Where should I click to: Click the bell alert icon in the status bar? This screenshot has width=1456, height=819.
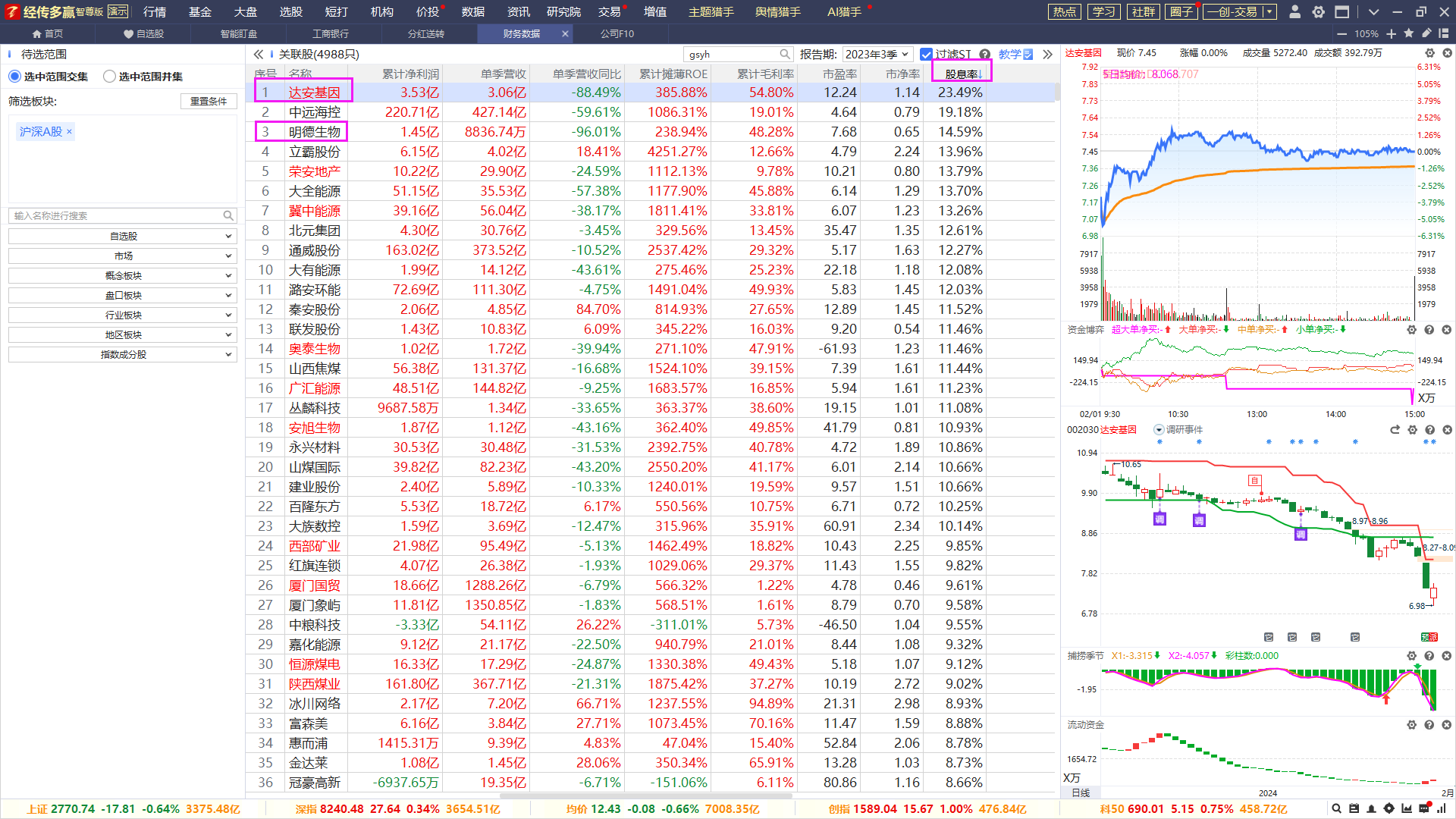pyautogui.click(x=1371, y=808)
